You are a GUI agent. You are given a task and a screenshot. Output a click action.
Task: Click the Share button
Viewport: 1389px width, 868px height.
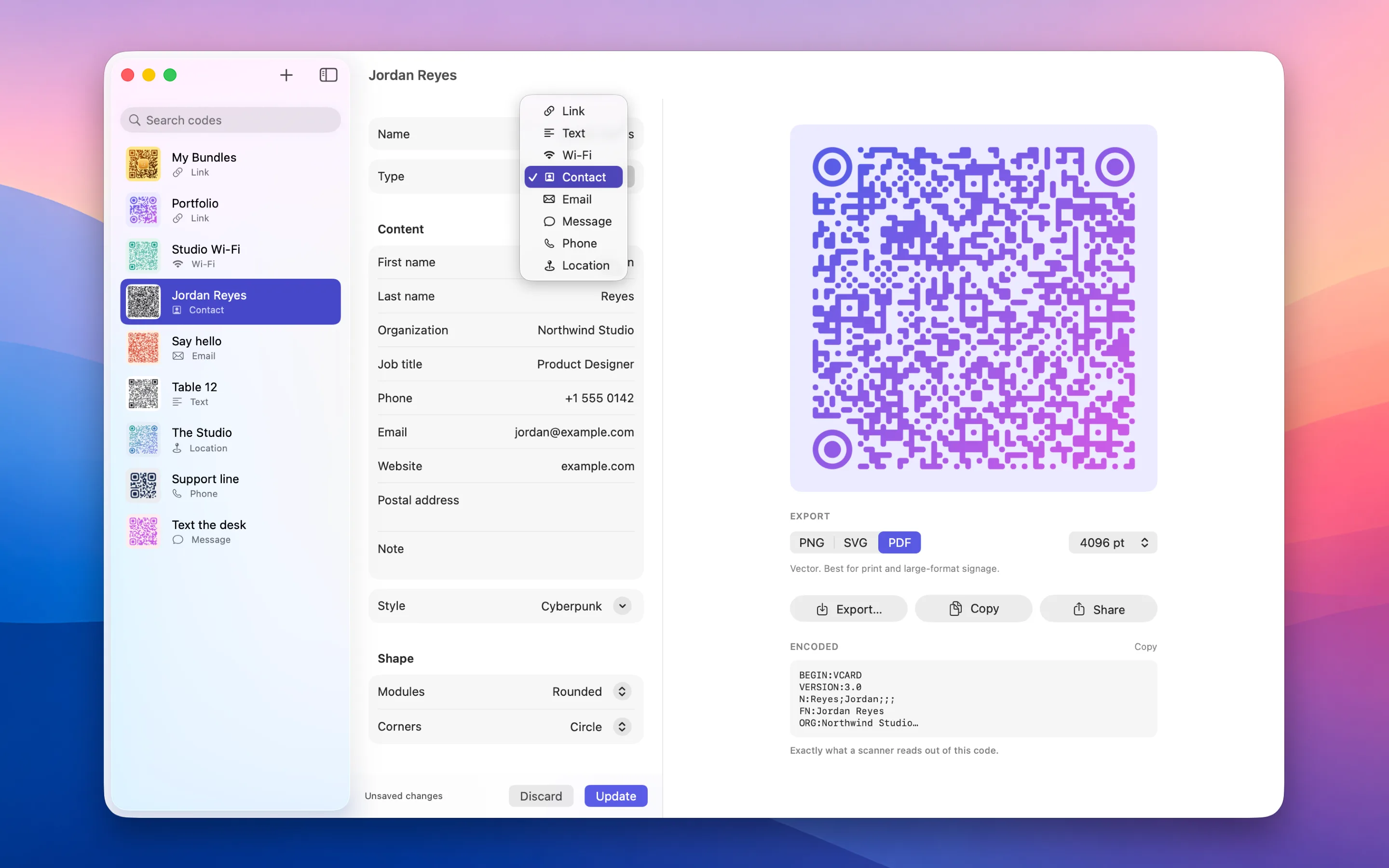1099,609
